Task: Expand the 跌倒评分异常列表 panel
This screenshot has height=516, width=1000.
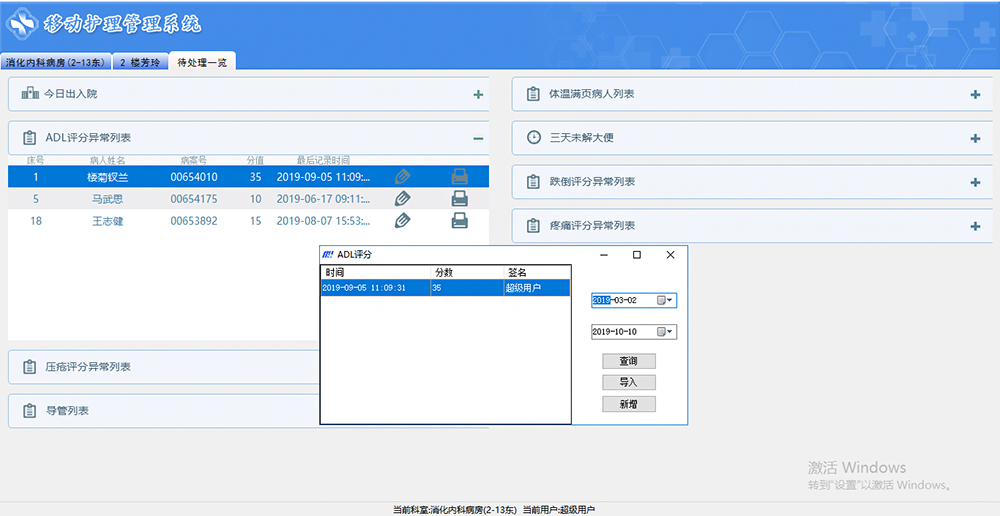Action: pyautogui.click(x=974, y=182)
